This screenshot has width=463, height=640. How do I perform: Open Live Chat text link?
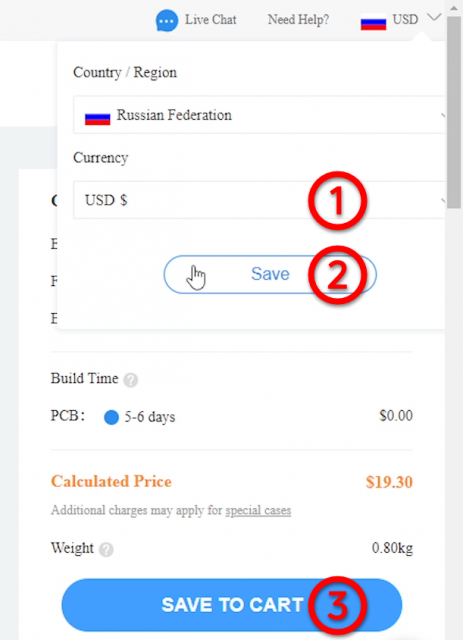[x=210, y=20]
